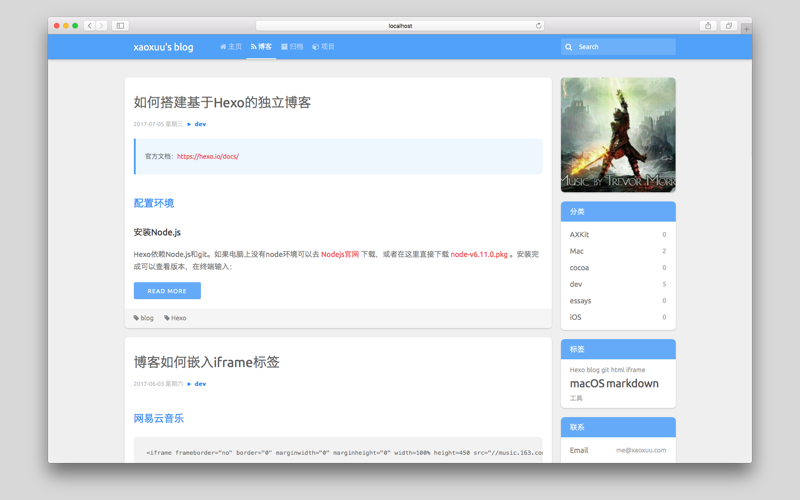
Task: Click the tag icon beside blog
Action: [x=136, y=318]
